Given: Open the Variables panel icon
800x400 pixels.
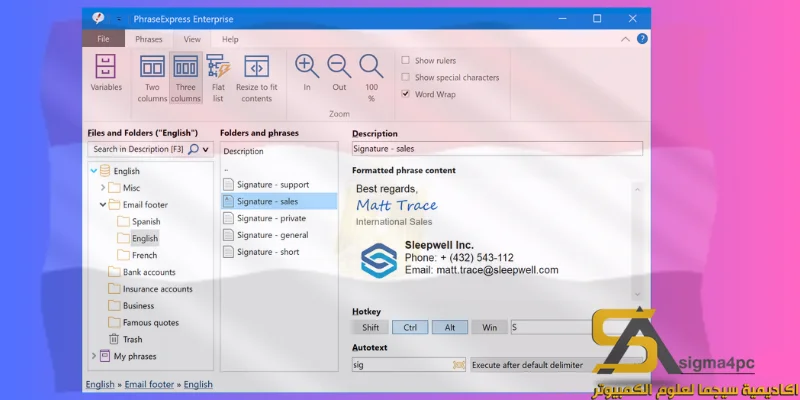Looking at the screenshot, I should click(x=106, y=66).
